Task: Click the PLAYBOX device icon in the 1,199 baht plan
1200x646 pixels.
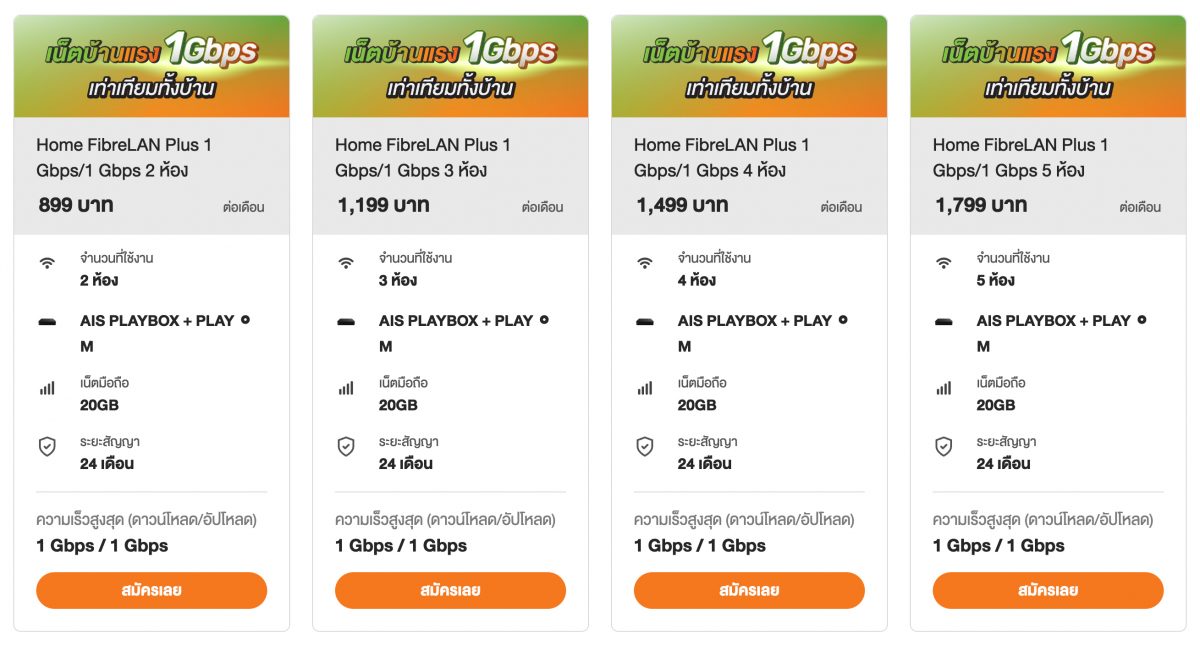Action: tap(346, 322)
